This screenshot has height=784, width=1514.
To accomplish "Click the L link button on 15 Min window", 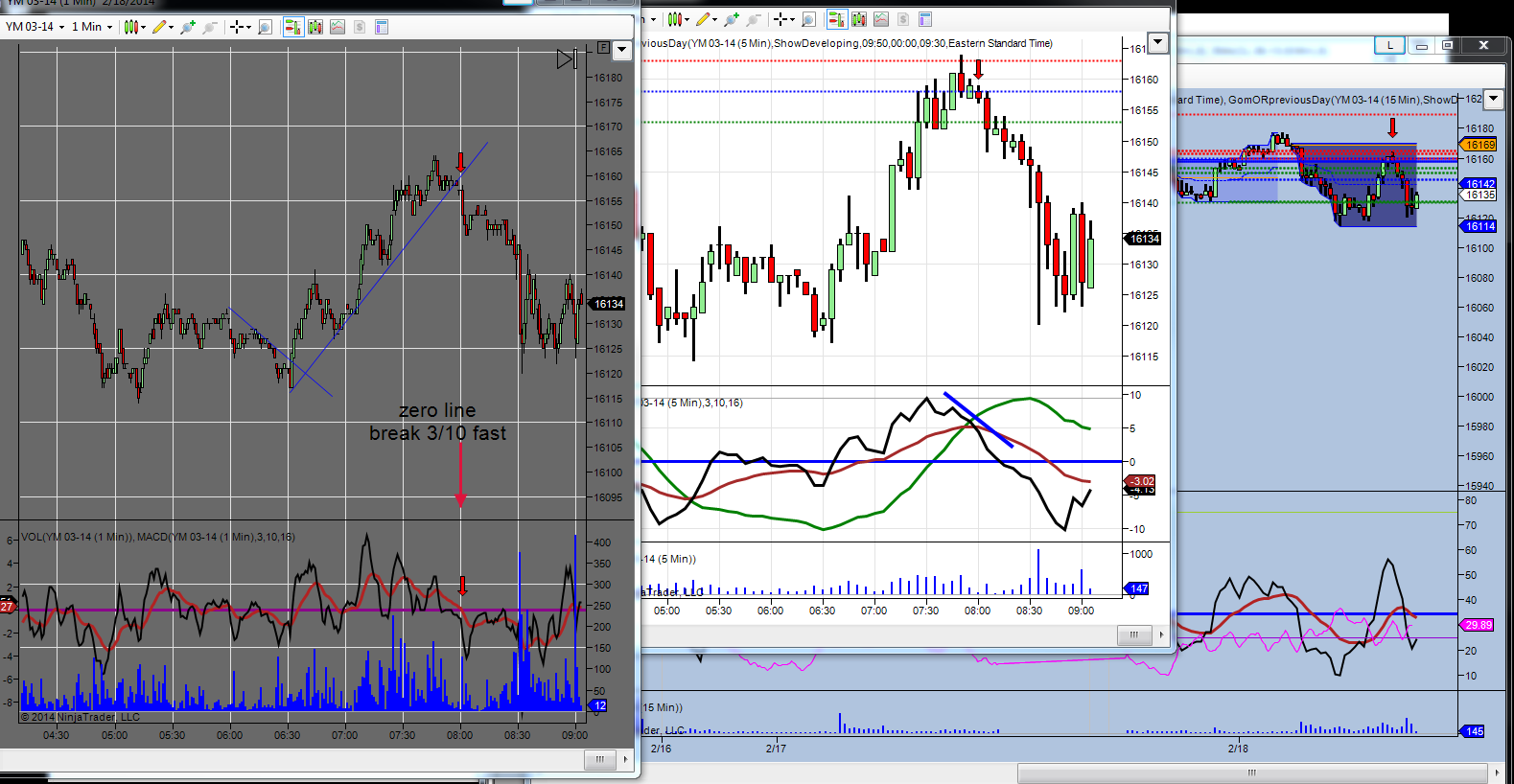I will tap(1389, 45).
